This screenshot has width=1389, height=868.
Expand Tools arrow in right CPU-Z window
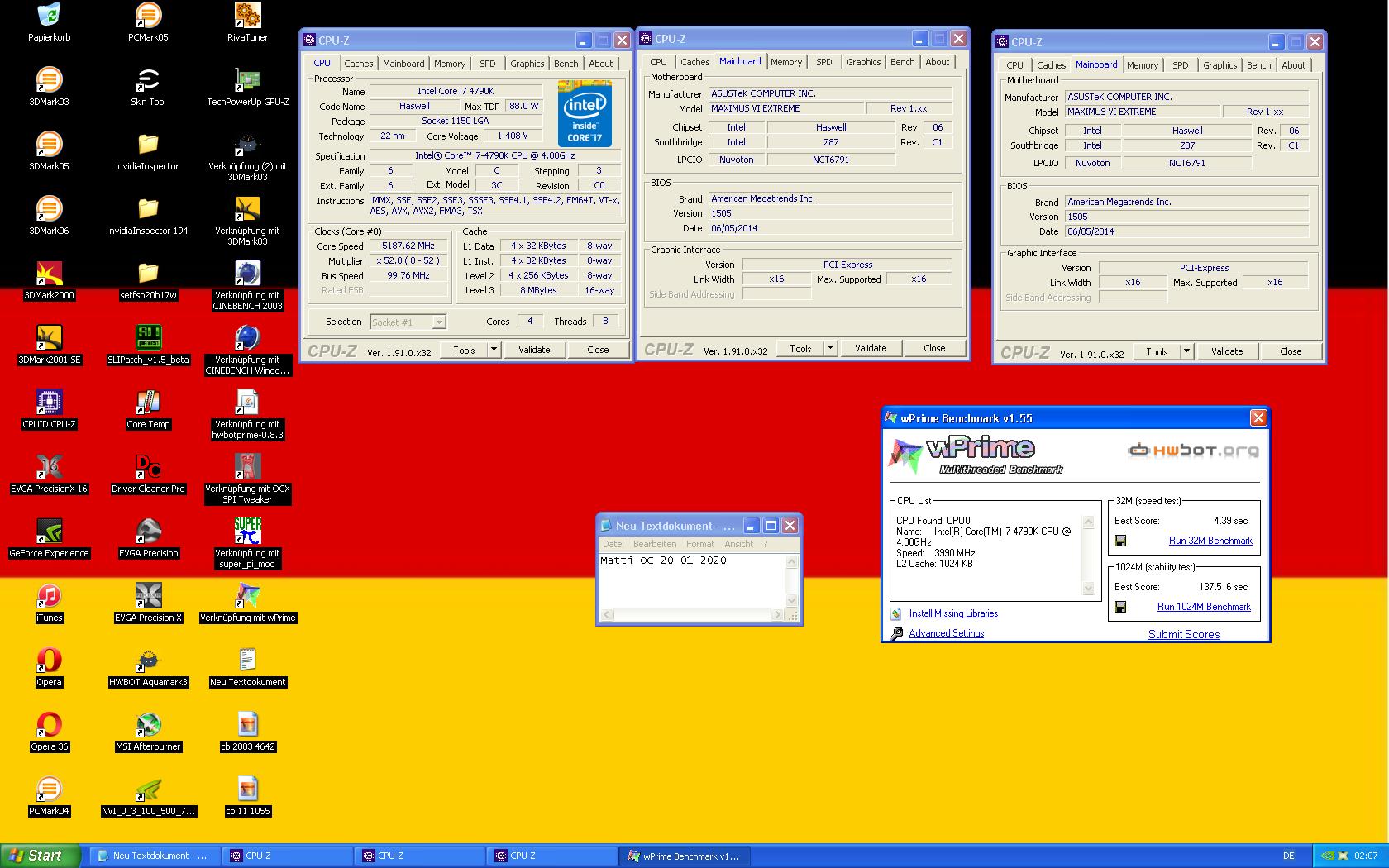pos(1186,351)
